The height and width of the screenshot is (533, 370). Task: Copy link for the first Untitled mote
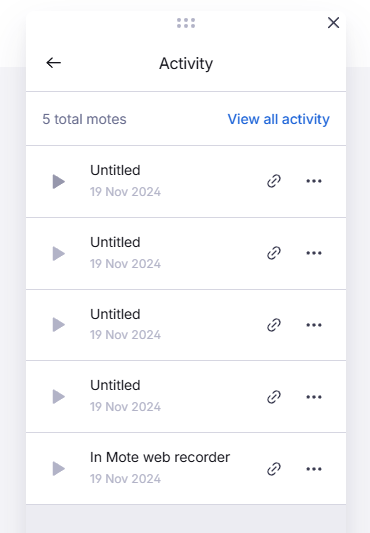pos(274,181)
